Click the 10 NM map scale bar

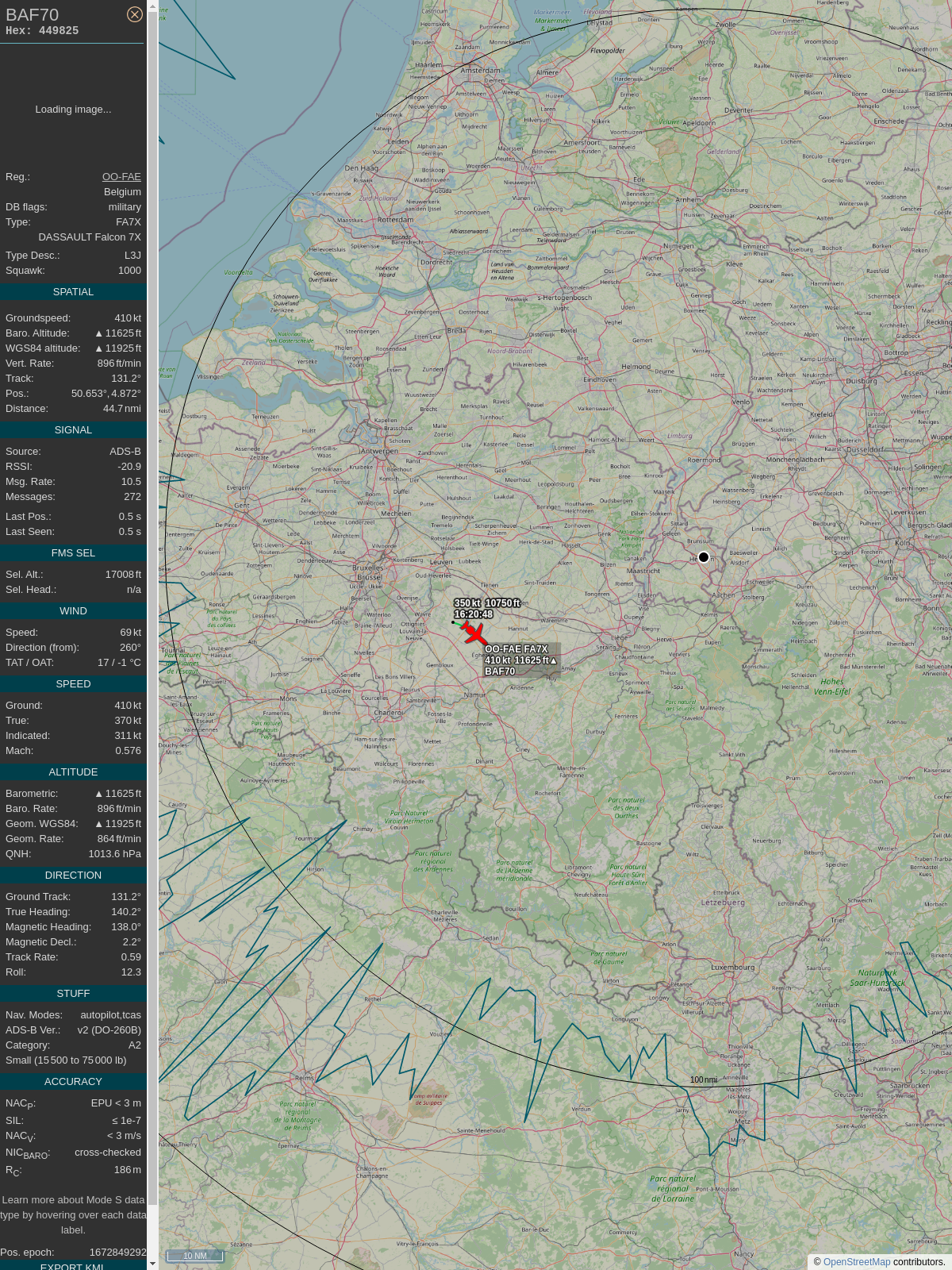[x=195, y=1256]
